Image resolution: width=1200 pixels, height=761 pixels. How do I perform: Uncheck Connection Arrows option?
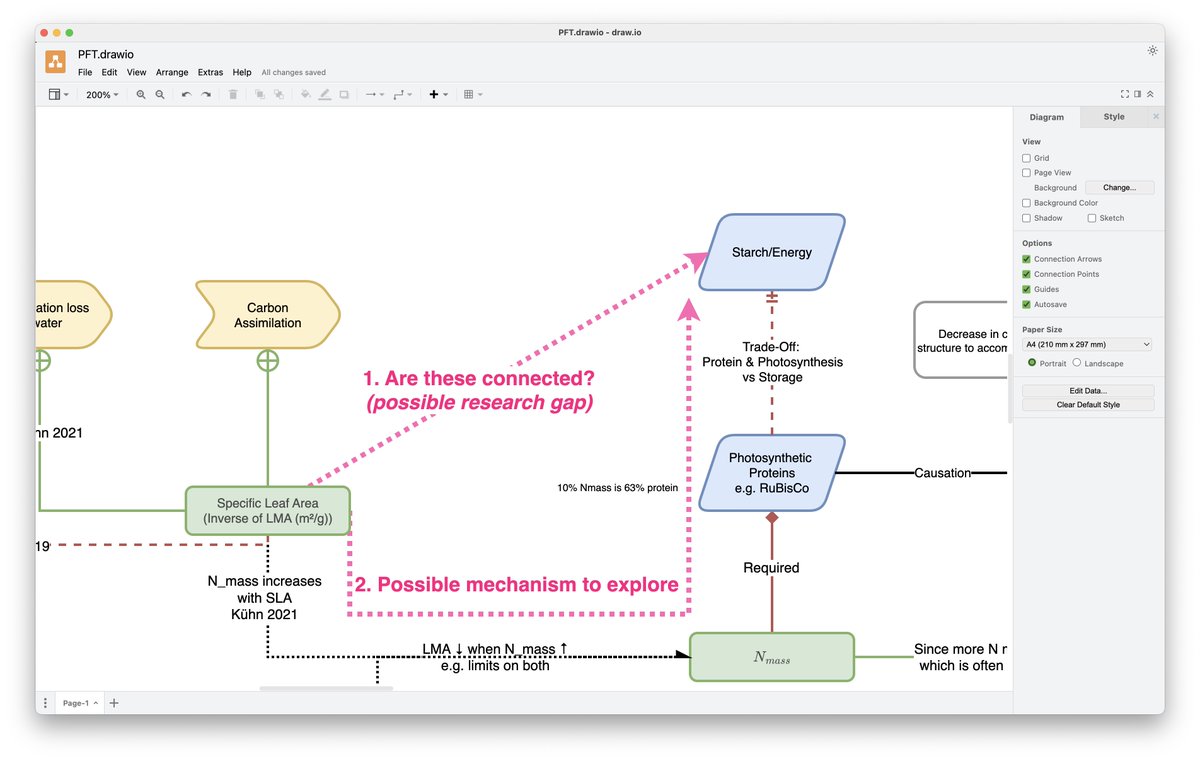point(1026,259)
